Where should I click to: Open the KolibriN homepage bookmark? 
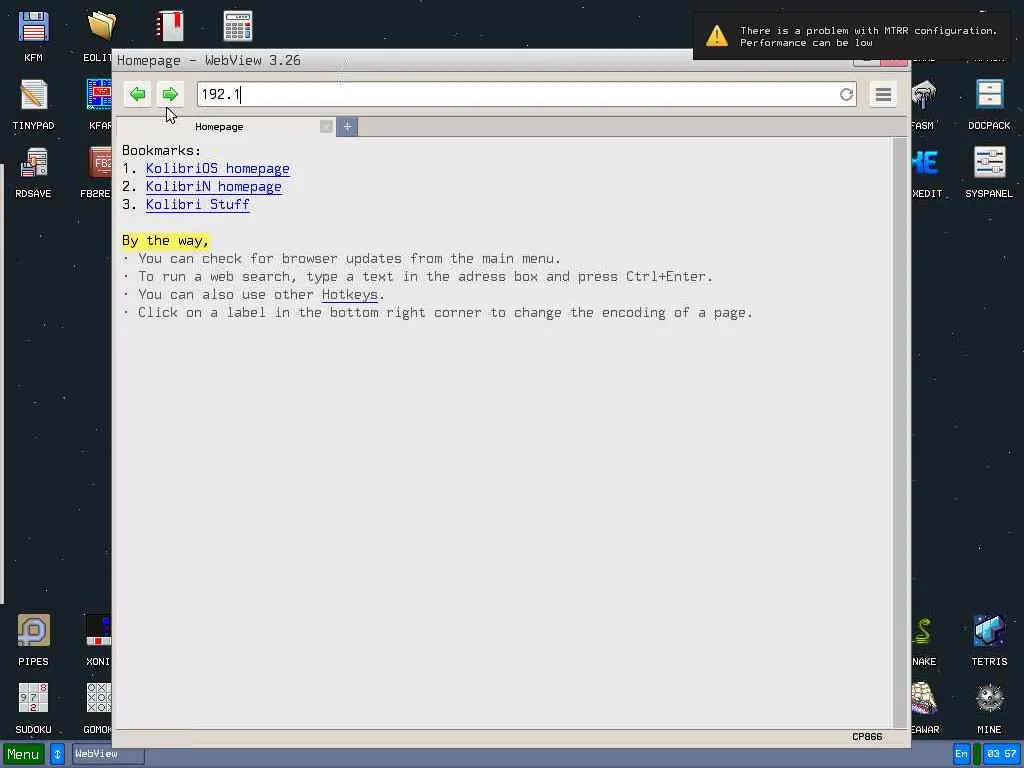tap(214, 187)
